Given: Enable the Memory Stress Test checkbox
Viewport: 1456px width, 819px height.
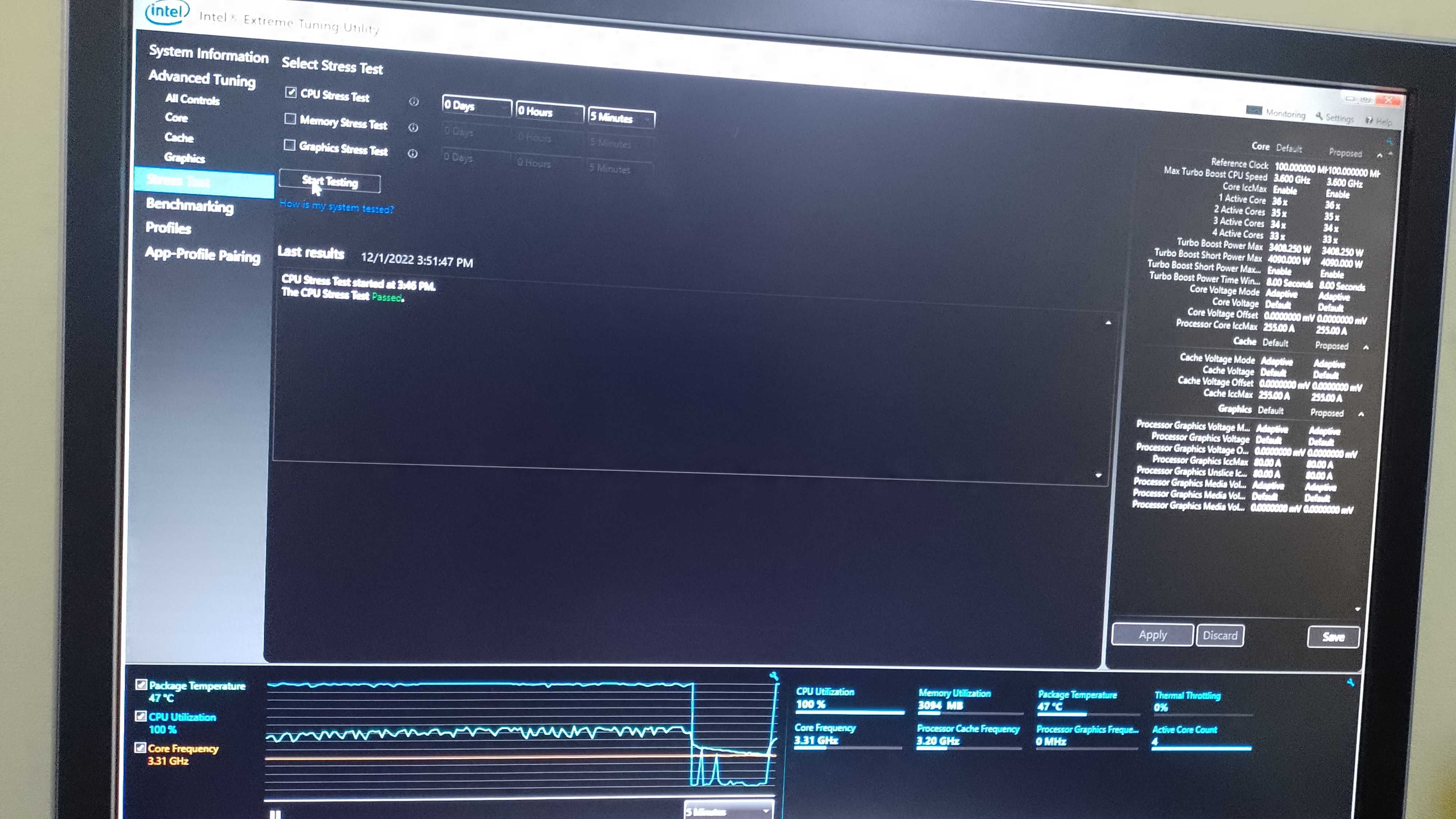Looking at the screenshot, I should point(291,122).
